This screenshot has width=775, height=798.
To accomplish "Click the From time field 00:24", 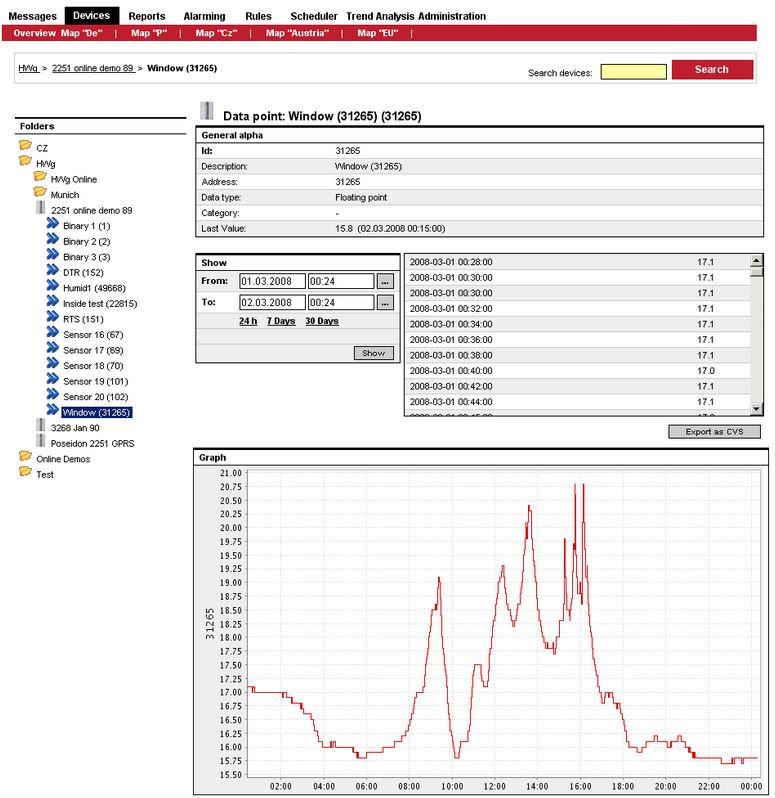I will (340, 281).
